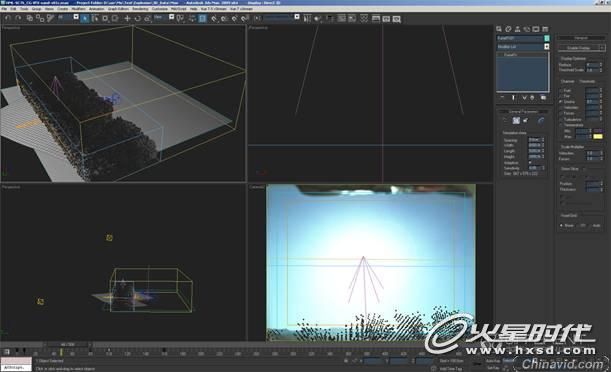Open the Utilities tab in command panel
Viewport: 611px width, 372px height.
[545, 29]
